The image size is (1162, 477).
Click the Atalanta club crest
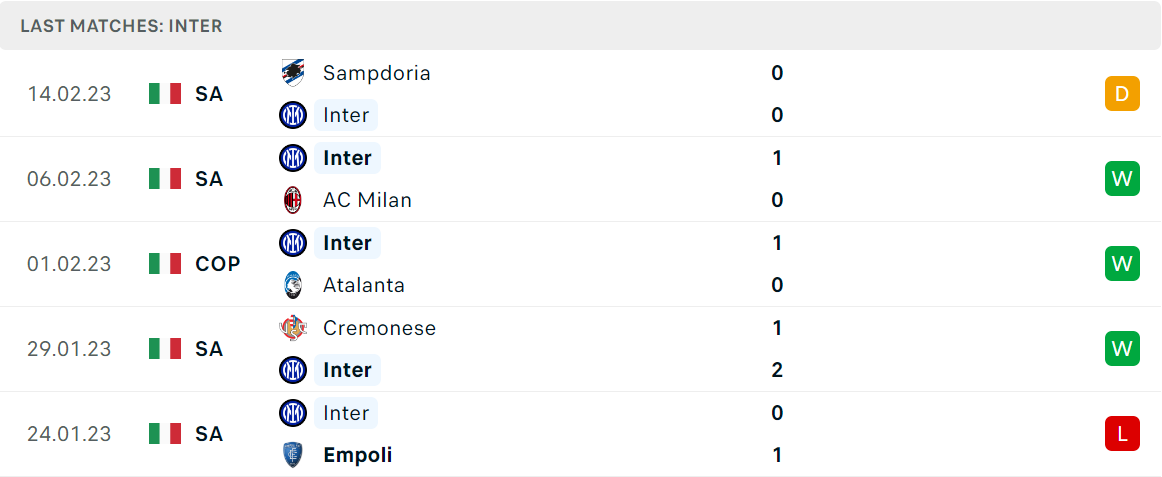(293, 285)
